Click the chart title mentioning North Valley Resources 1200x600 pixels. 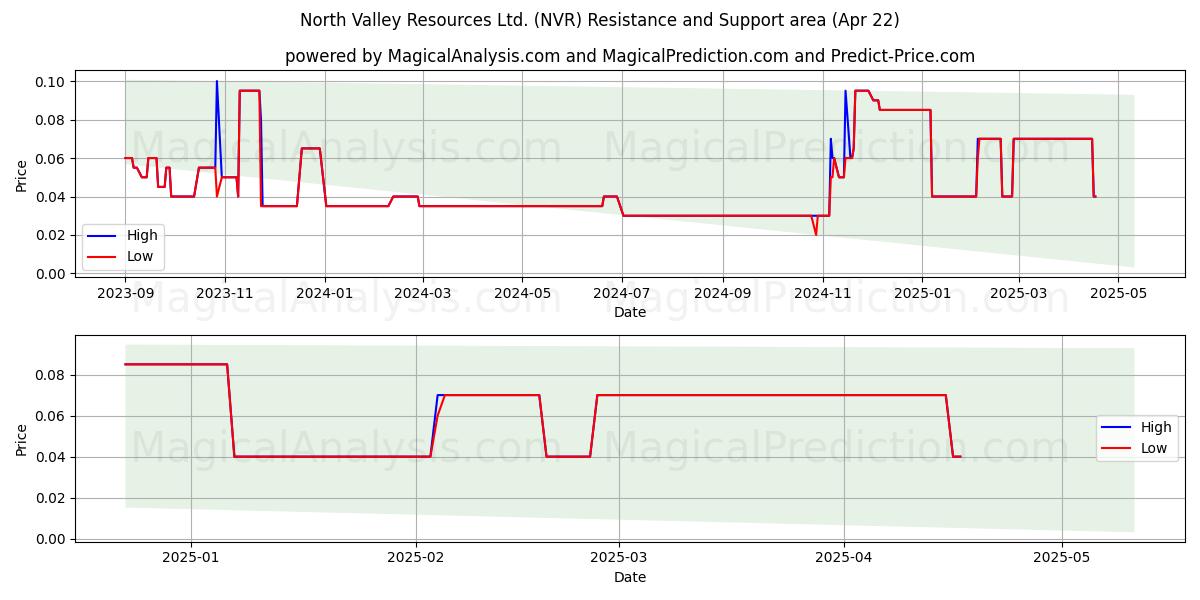coord(600,20)
